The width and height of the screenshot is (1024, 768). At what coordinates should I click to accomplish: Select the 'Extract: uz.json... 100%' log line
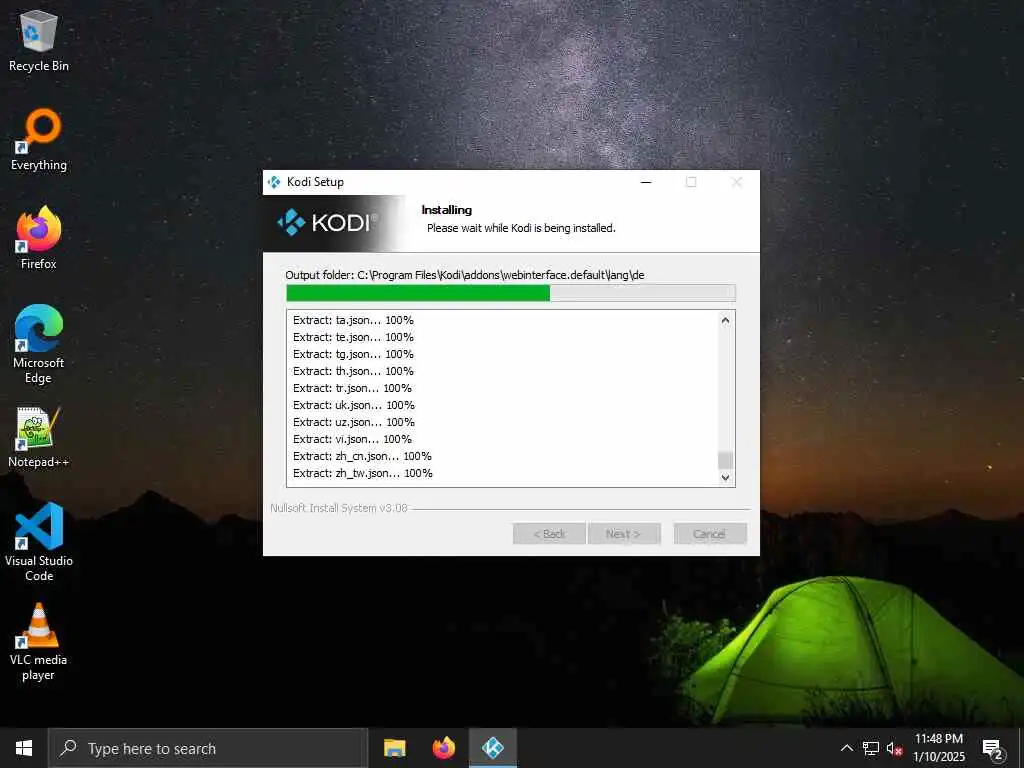(353, 422)
